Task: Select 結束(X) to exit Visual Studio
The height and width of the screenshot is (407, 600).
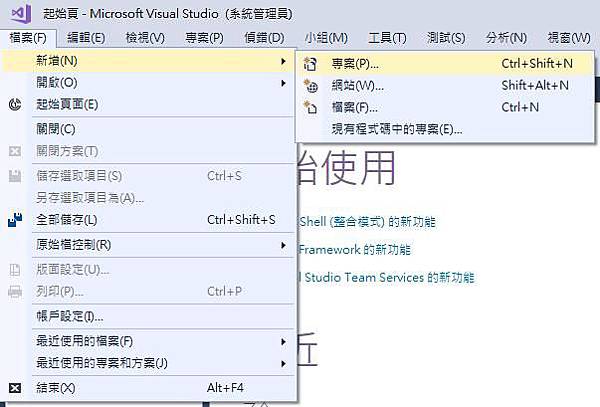Action: point(148,388)
